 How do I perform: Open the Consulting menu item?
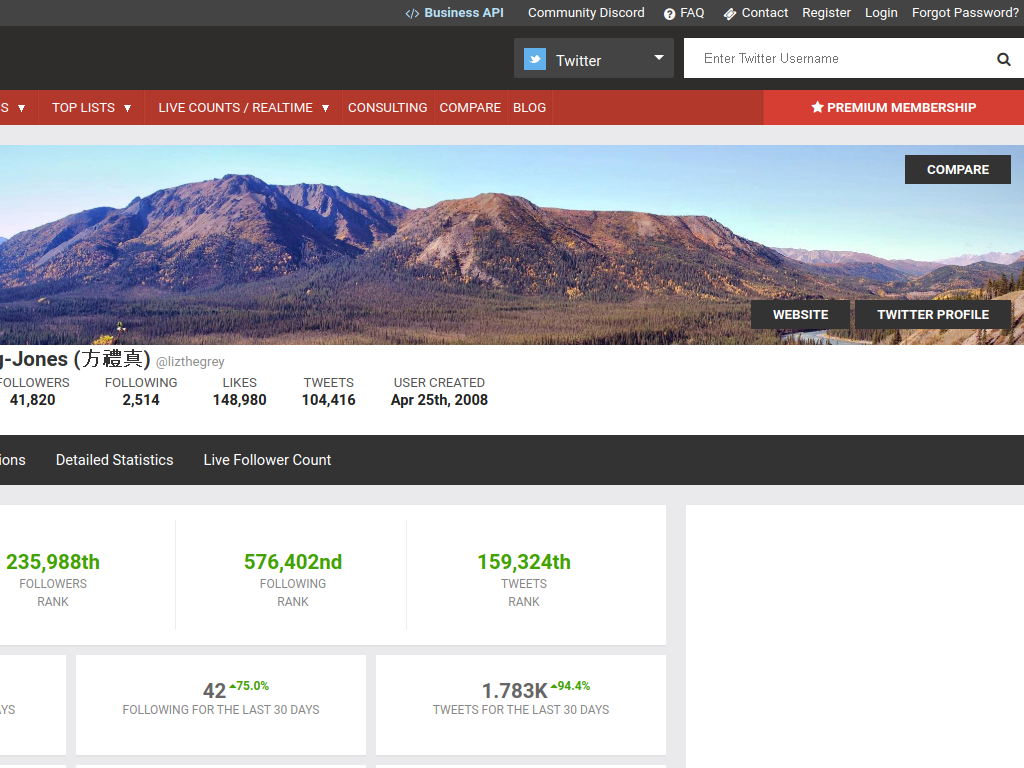[x=387, y=108]
